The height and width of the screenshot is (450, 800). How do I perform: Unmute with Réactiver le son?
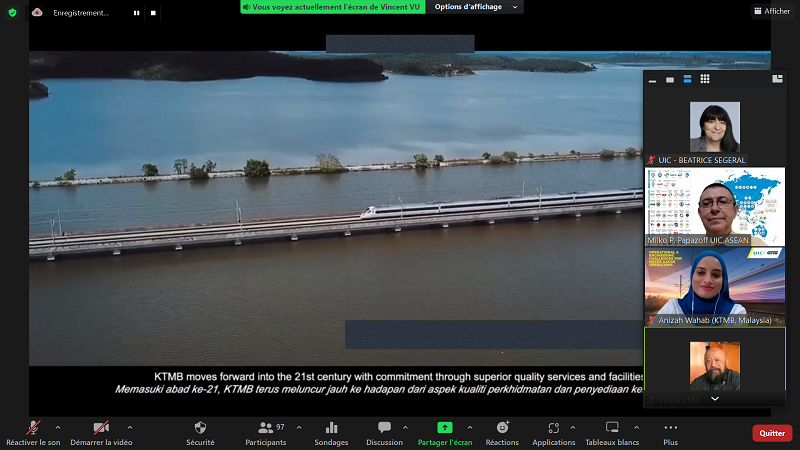[x=33, y=428]
